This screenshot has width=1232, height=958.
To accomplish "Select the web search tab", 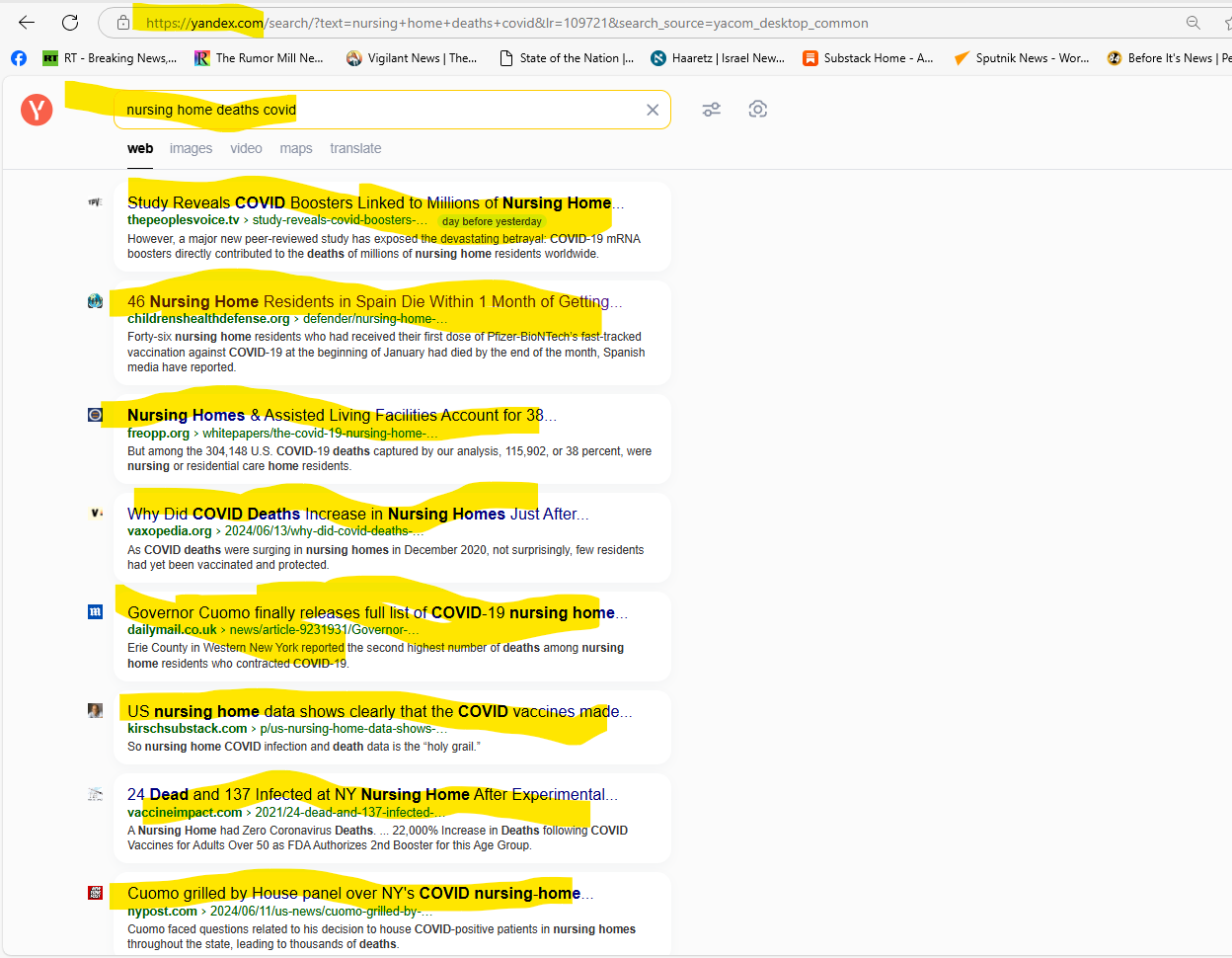I will click(x=140, y=148).
